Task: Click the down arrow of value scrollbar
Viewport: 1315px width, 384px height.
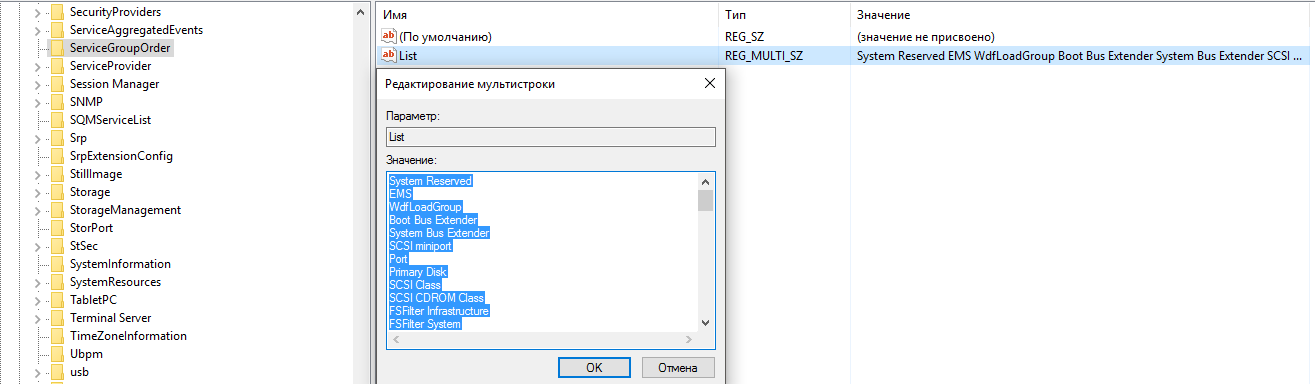Action: [705, 322]
